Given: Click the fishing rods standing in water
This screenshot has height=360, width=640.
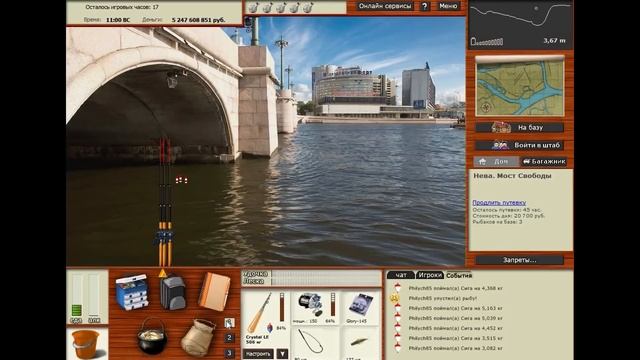Looking at the screenshot, I should click(164, 202).
